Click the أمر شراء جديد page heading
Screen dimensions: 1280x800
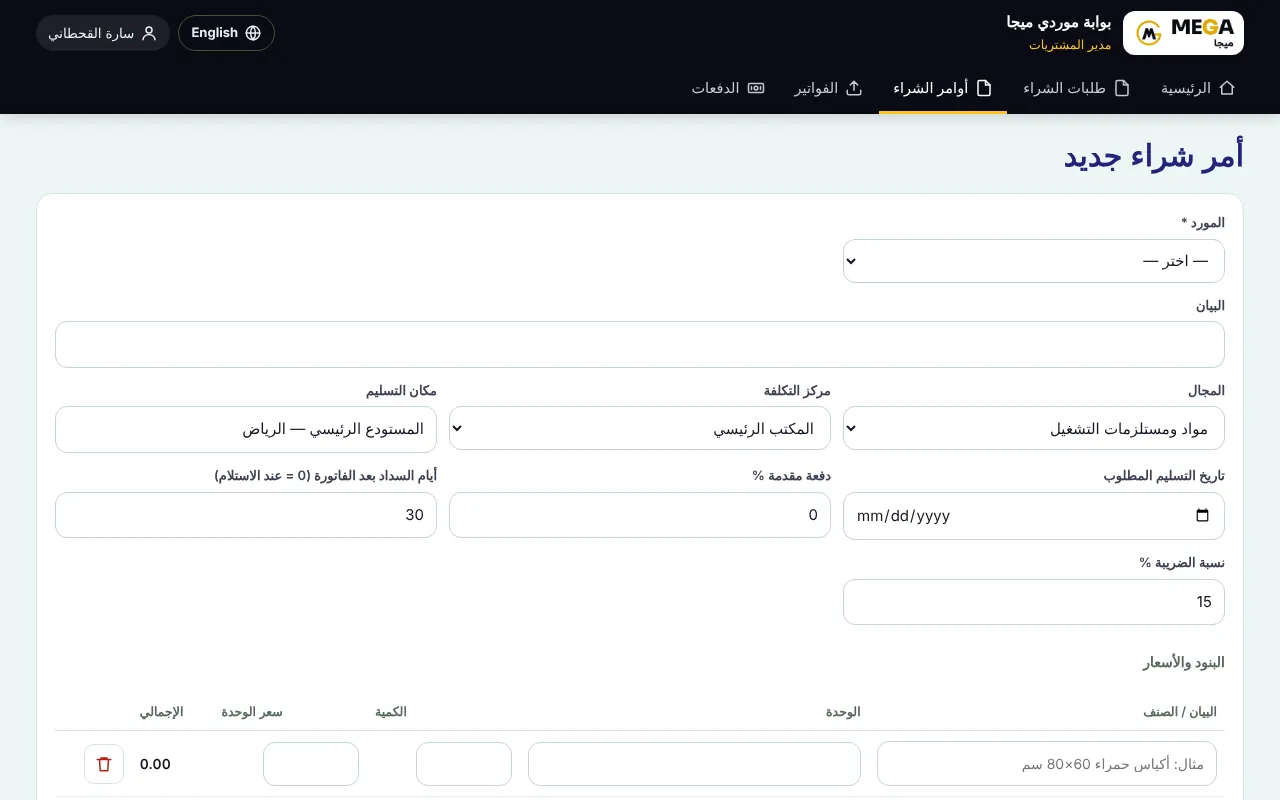(1153, 157)
